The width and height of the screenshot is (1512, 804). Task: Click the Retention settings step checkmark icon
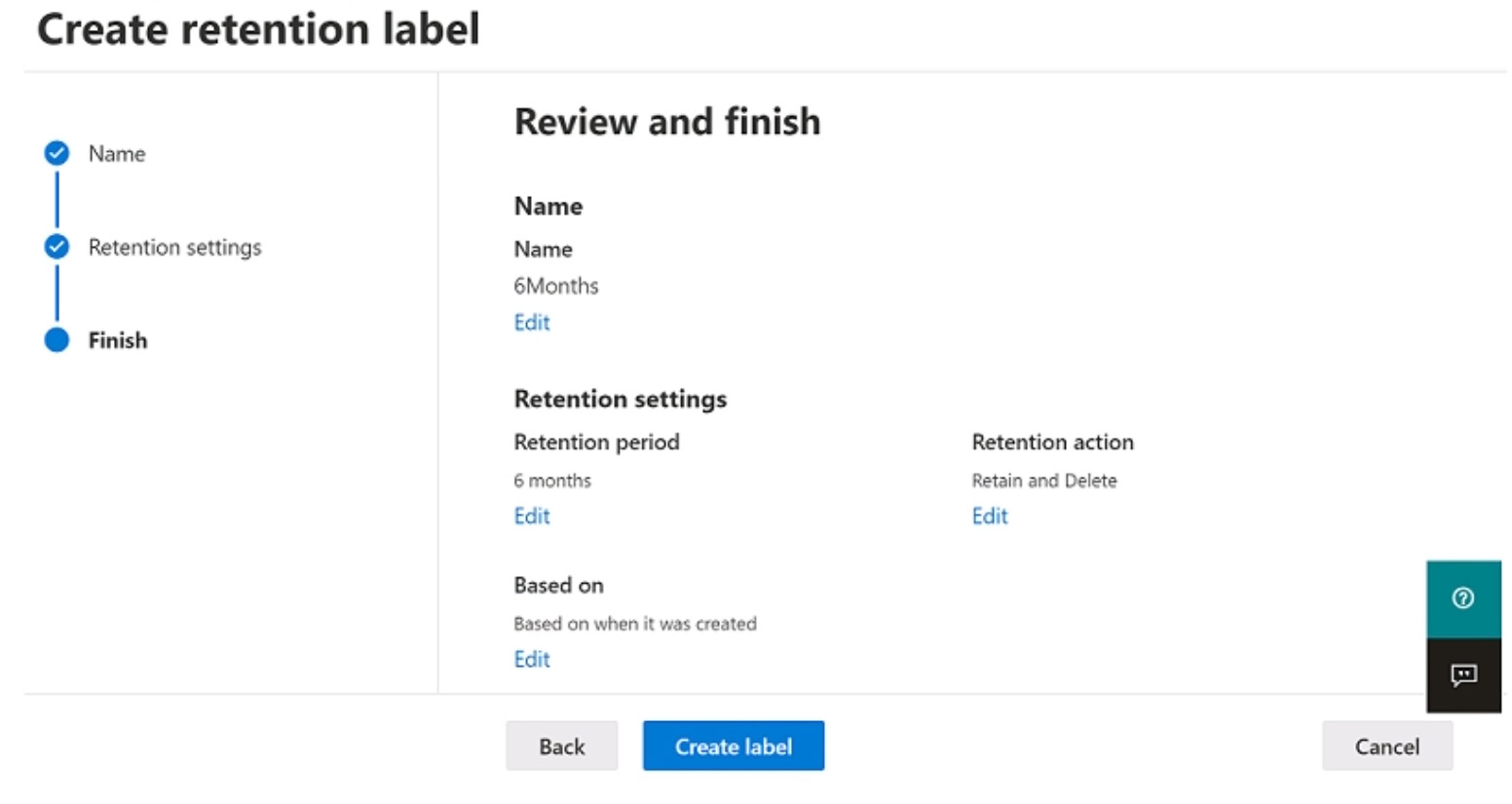57,247
